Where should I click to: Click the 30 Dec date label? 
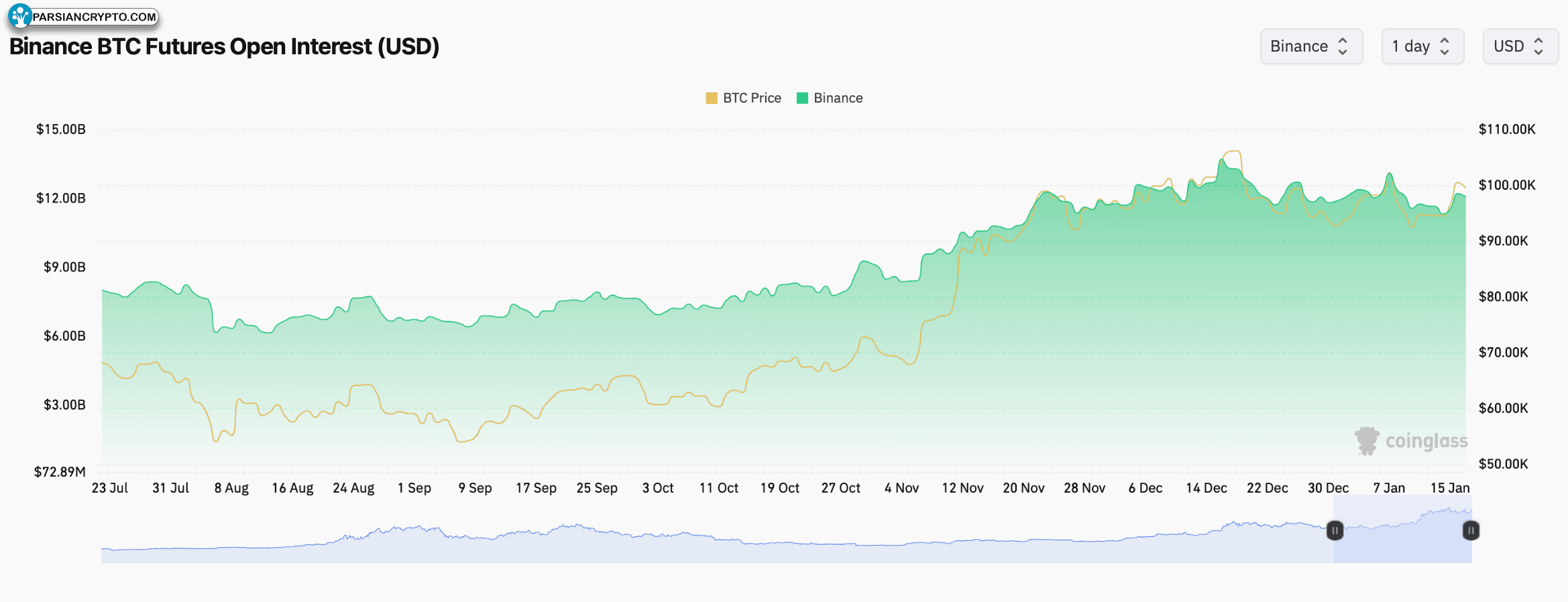tap(1329, 488)
